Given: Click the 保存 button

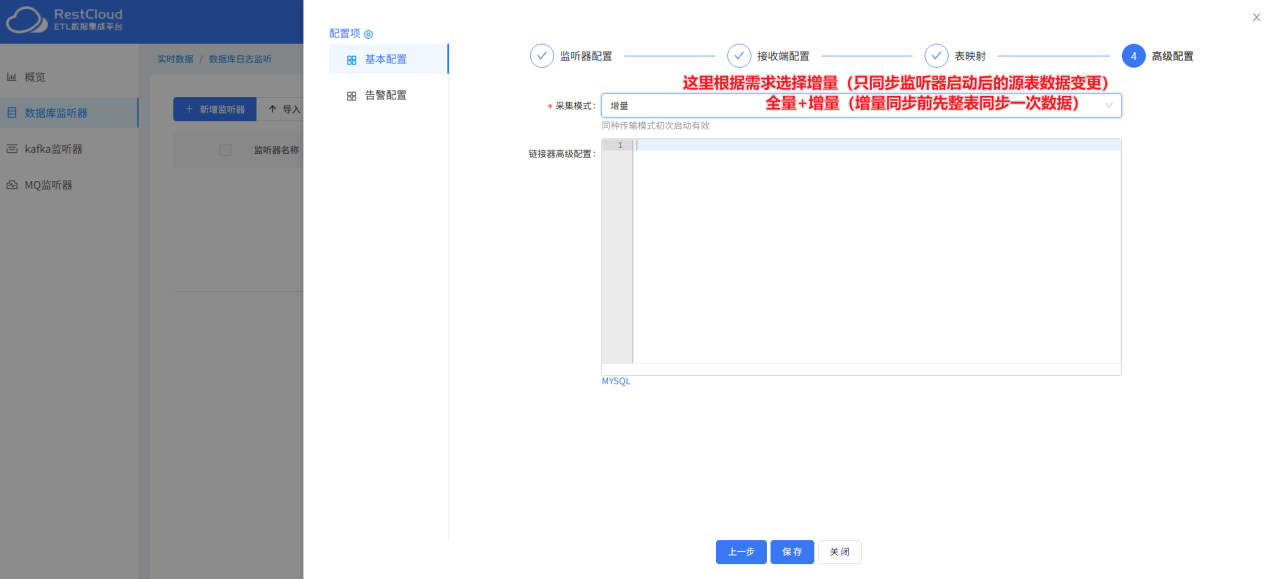Looking at the screenshot, I should [792, 552].
